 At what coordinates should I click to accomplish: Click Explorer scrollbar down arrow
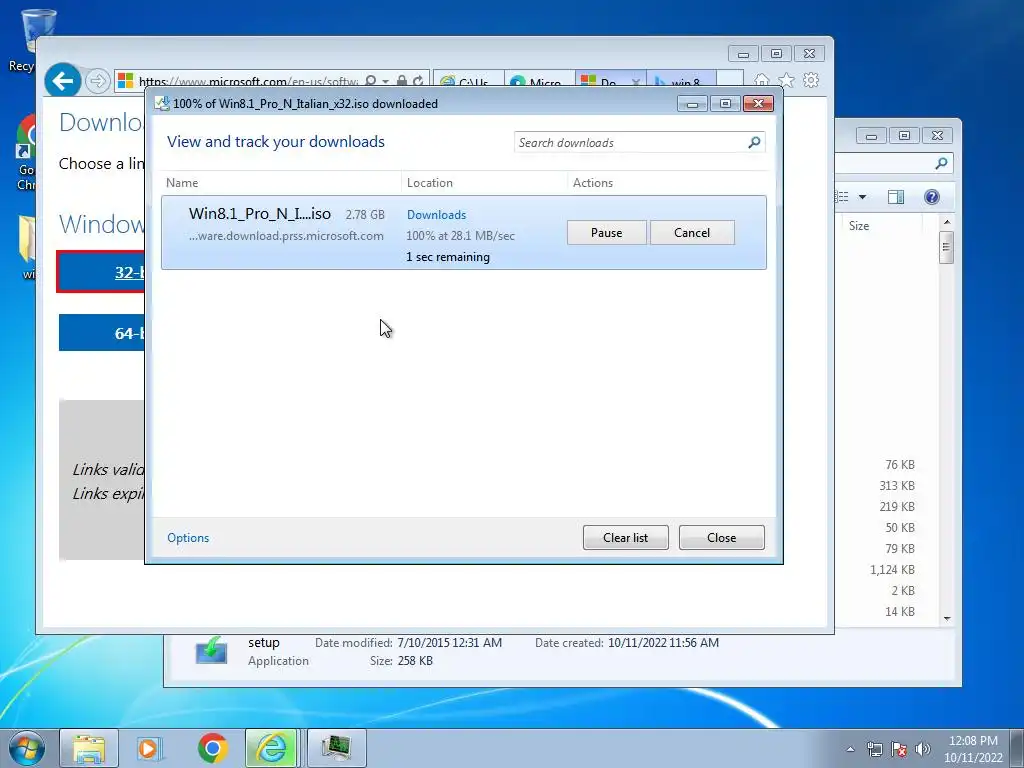[947, 618]
